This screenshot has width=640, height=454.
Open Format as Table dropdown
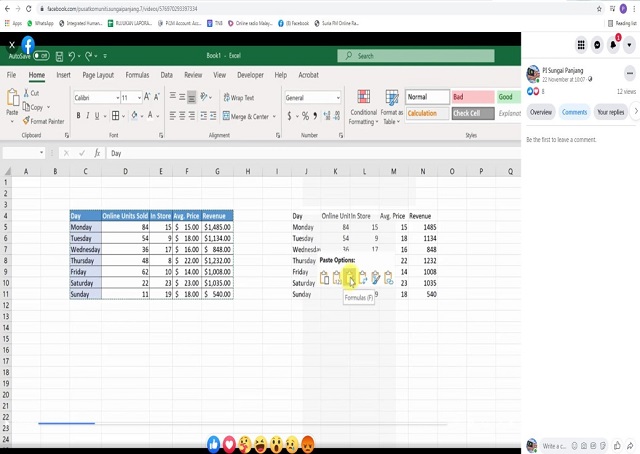coord(392,107)
